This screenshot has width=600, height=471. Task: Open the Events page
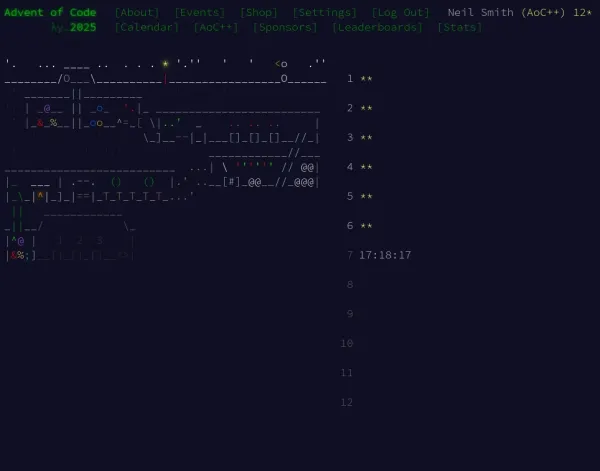[199, 12]
